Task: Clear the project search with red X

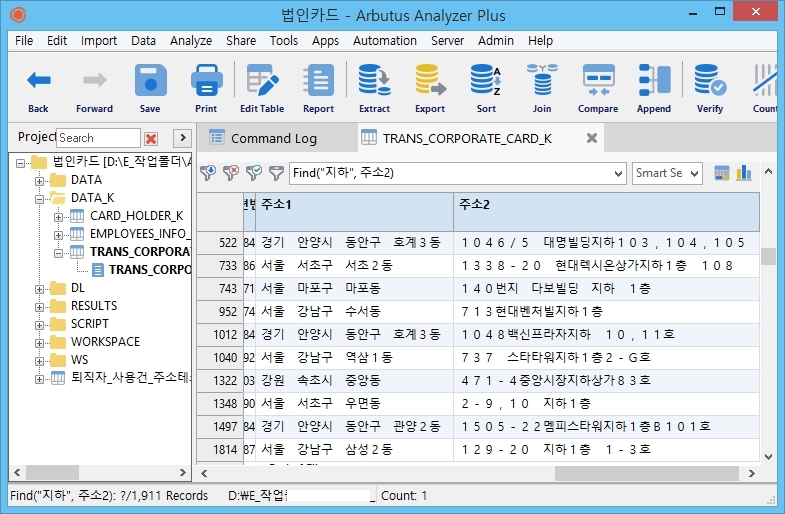Action: (x=151, y=138)
